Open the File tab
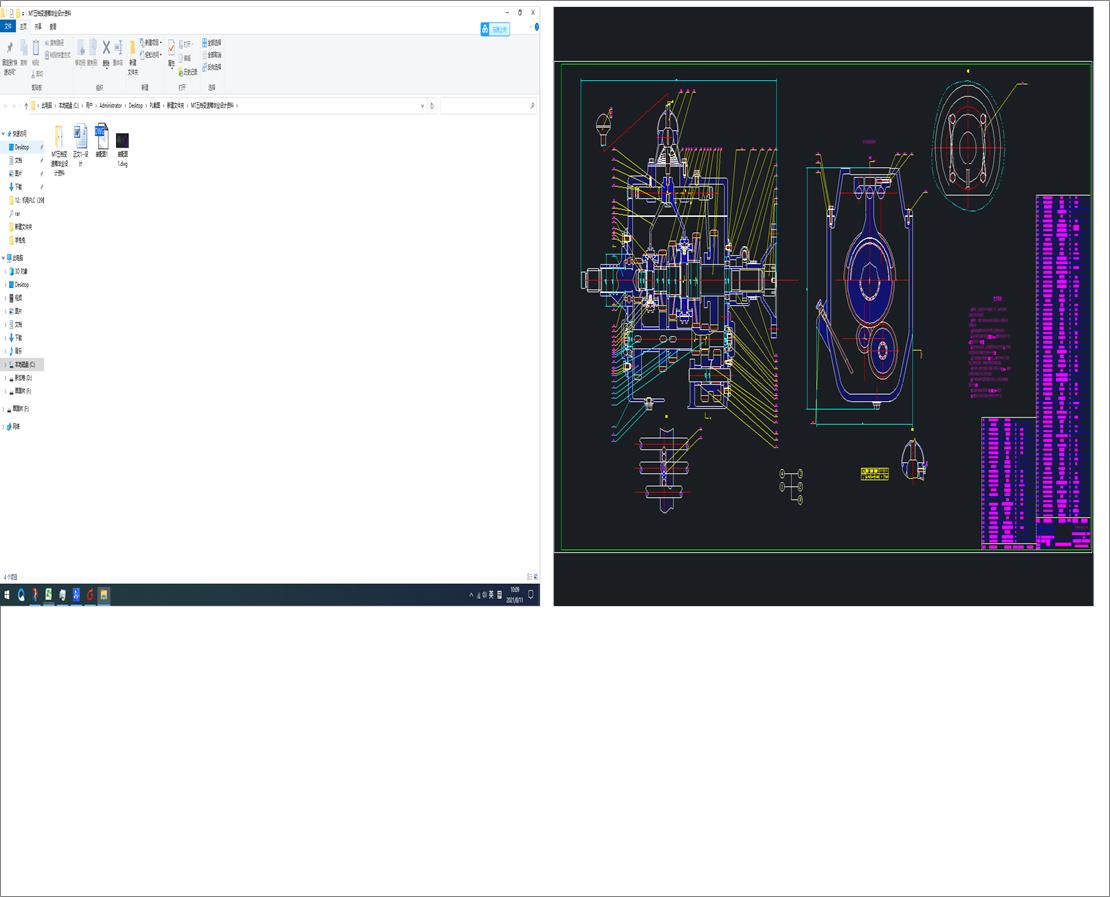Viewport: 1110px width, 897px height. (x=8, y=27)
